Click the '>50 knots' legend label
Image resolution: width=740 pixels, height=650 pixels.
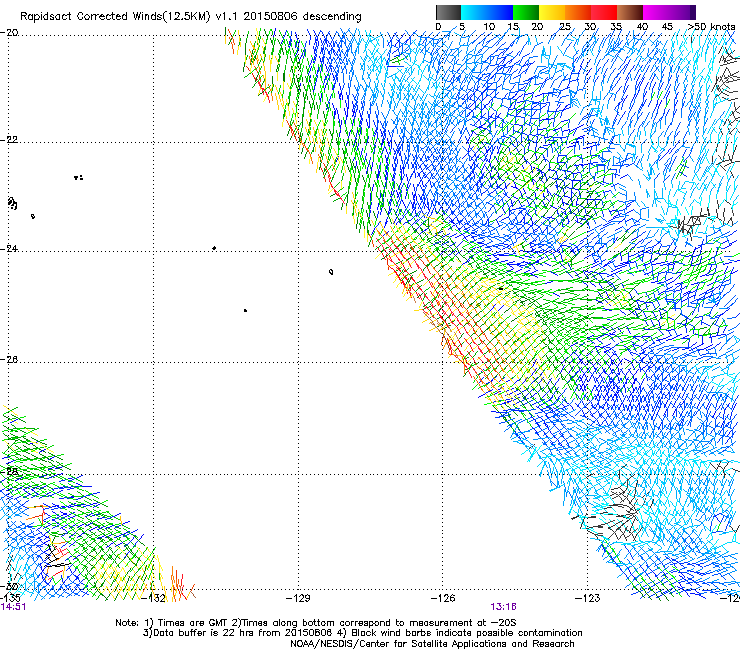[x=711, y=27]
